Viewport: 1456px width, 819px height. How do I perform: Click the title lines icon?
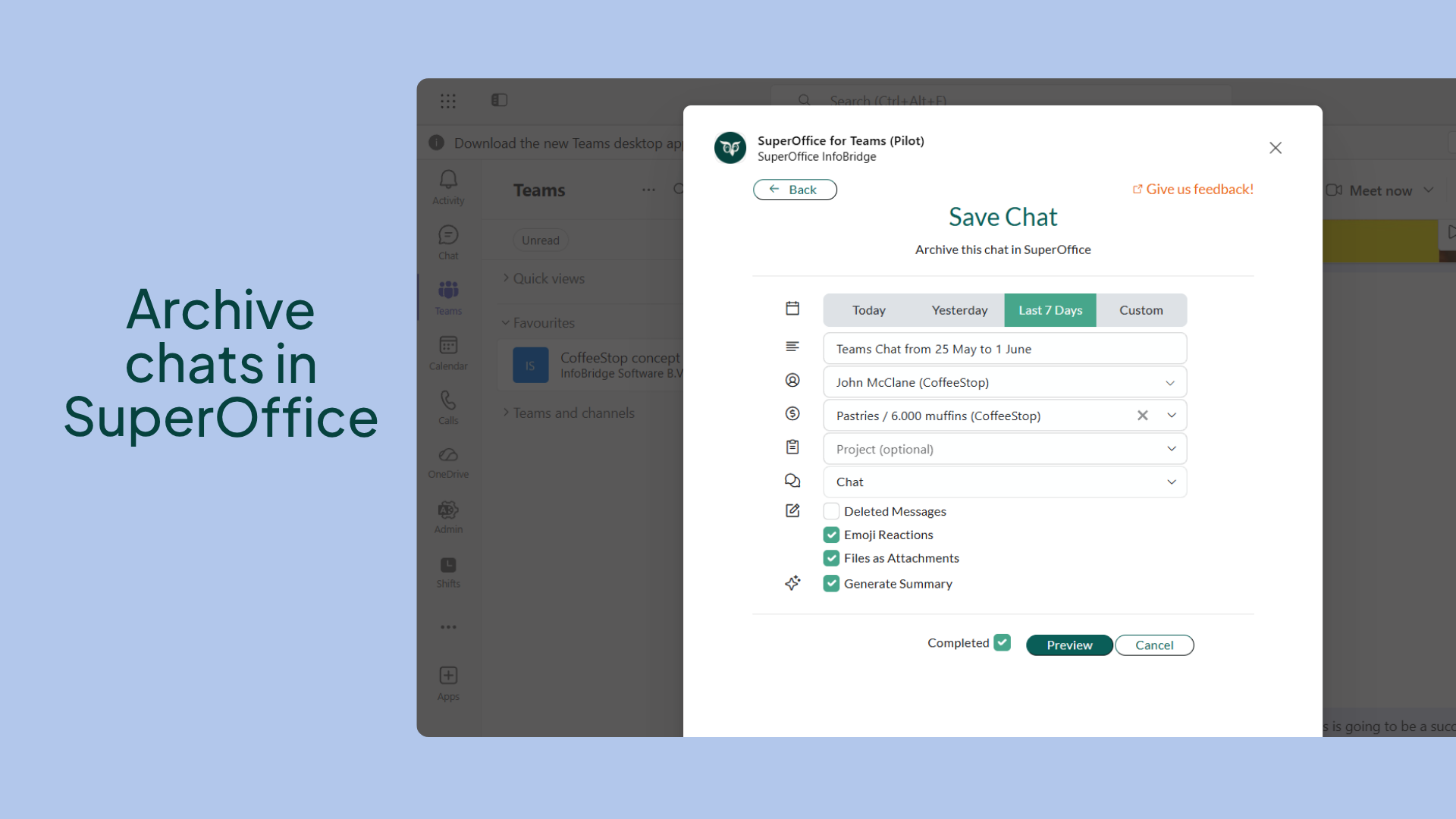[792, 347]
